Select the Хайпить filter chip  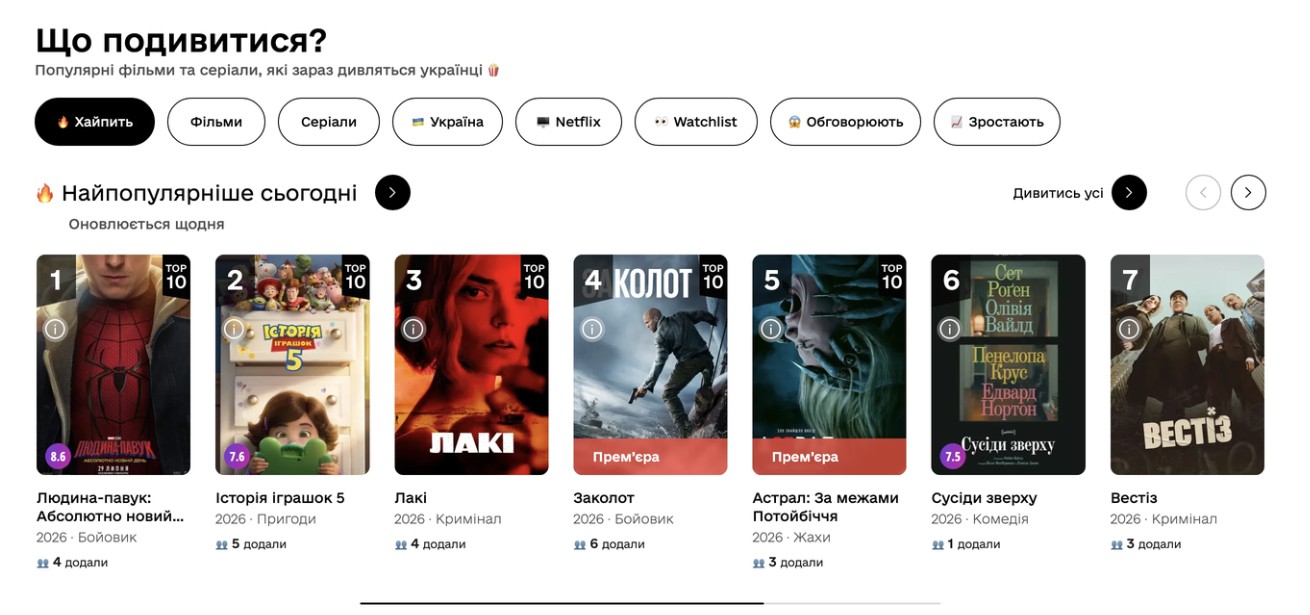tap(95, 122)
